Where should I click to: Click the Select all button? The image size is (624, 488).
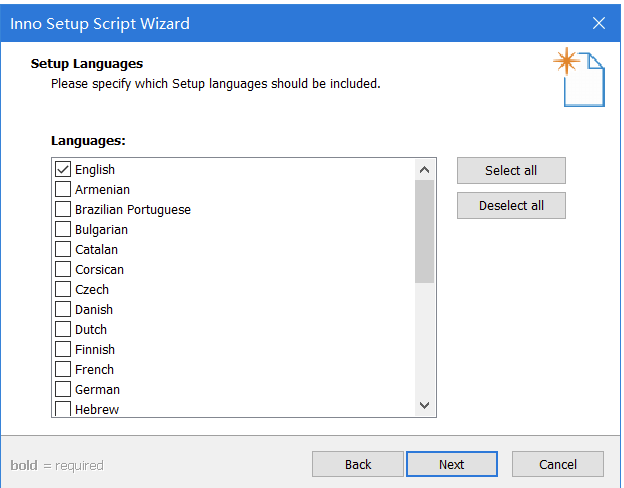tap(511, 170)
